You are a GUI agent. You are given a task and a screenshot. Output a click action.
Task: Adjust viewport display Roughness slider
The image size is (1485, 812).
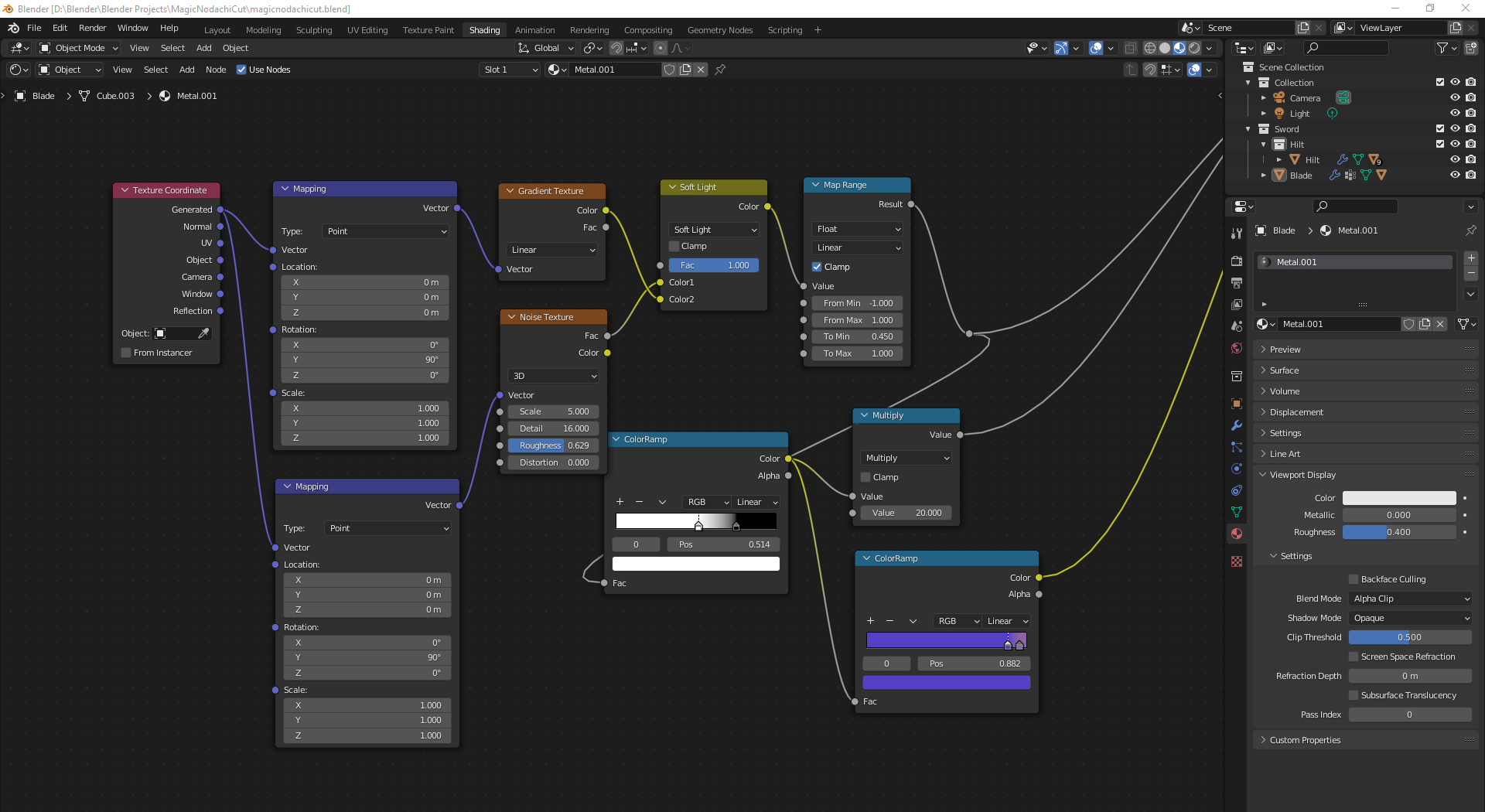[1399, 532]
